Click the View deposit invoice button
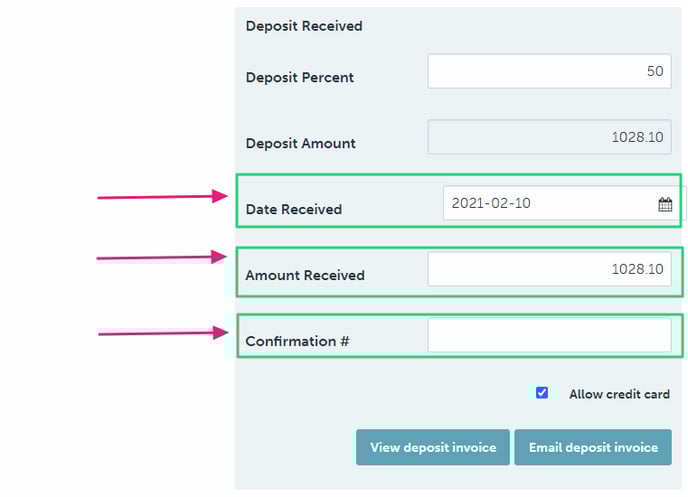 pyautogui.click(x=433, y=447)
